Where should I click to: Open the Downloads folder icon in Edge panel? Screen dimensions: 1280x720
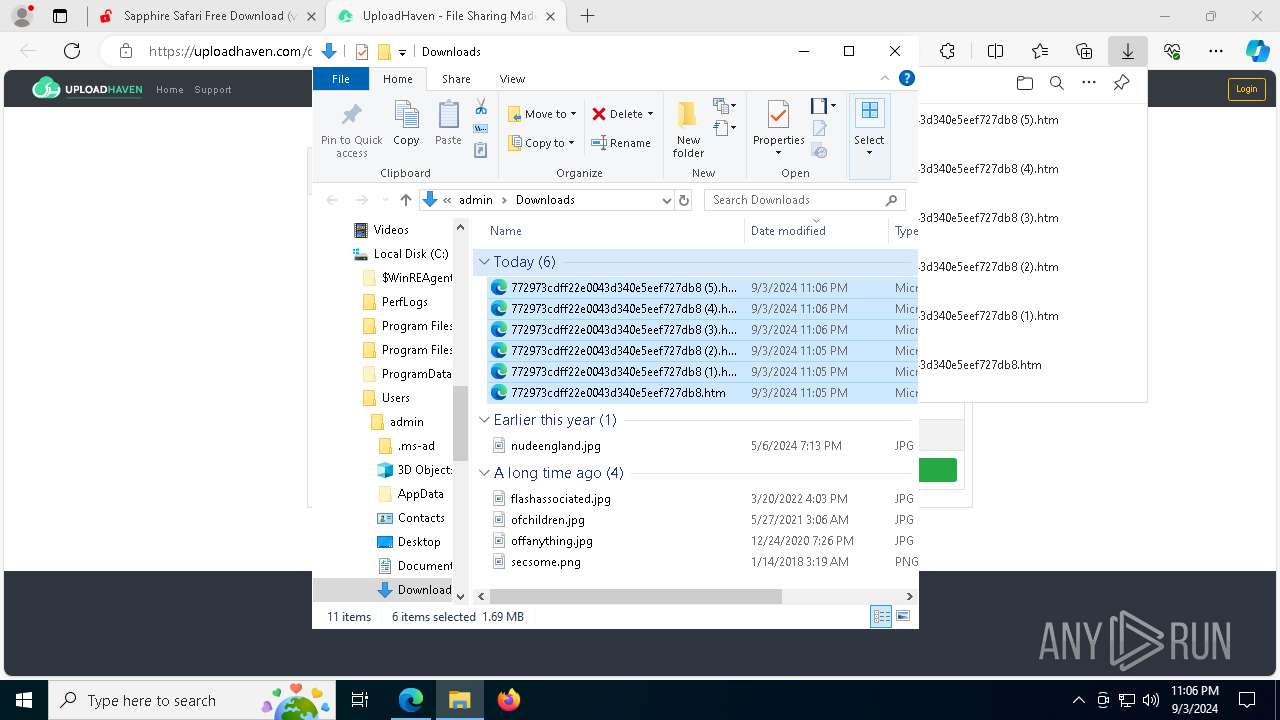coord(1024,83)
